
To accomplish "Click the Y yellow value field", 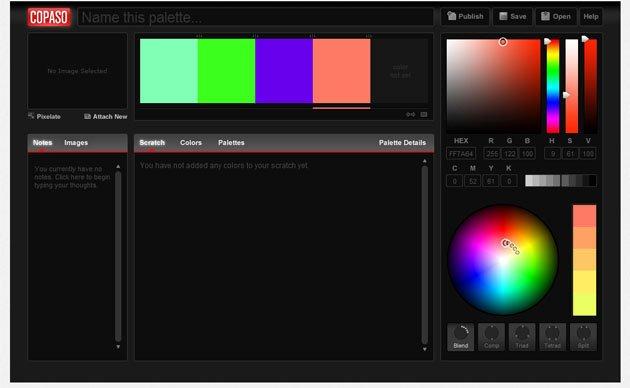I will click(x=491, y=181).
